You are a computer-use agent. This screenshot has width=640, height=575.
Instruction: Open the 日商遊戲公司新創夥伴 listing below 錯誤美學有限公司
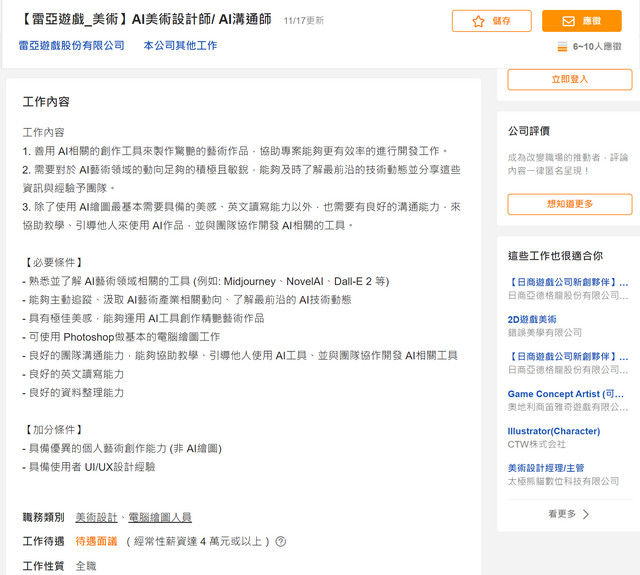(568, 357)
